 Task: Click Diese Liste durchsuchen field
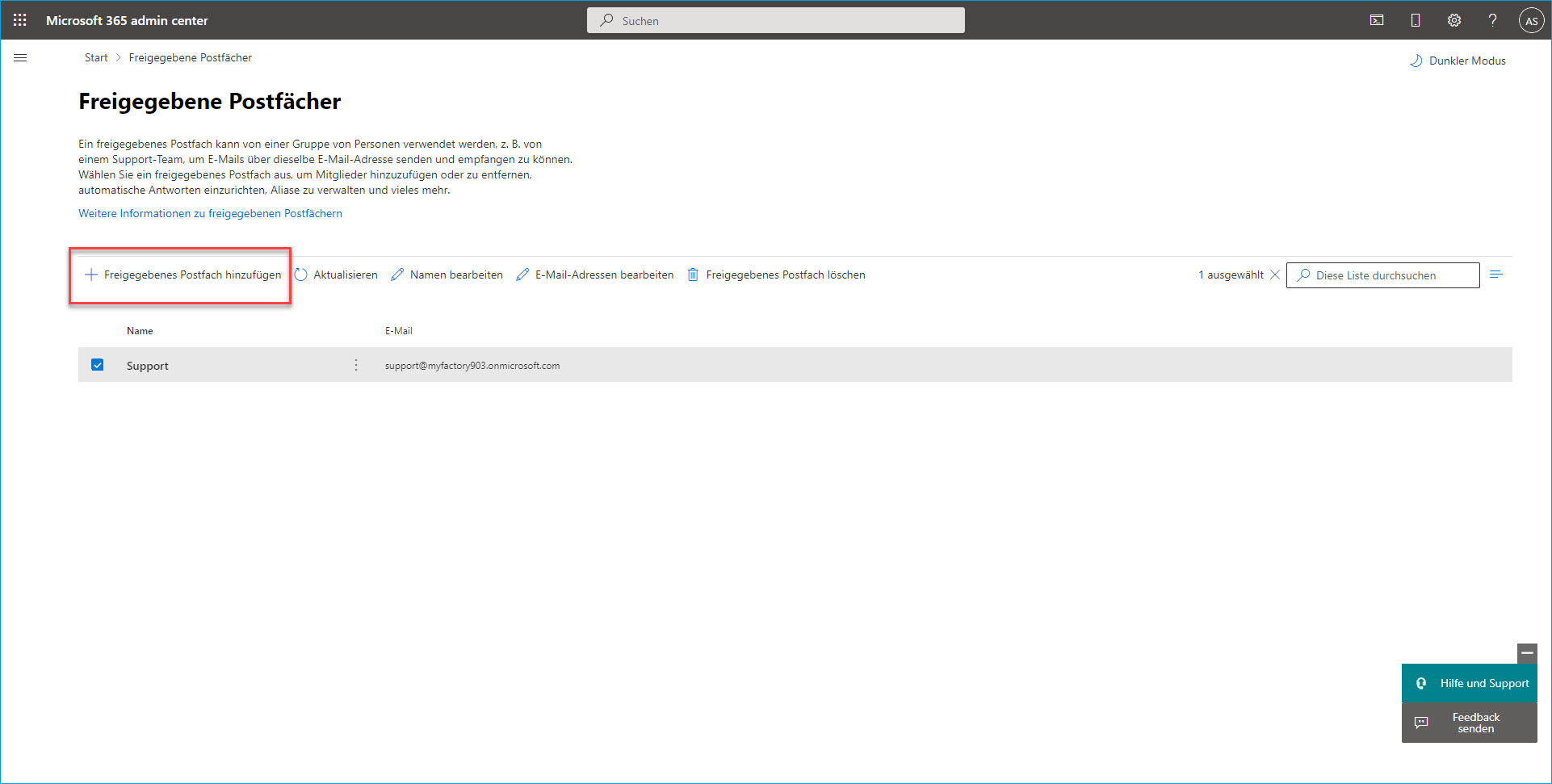(1382, 275)
